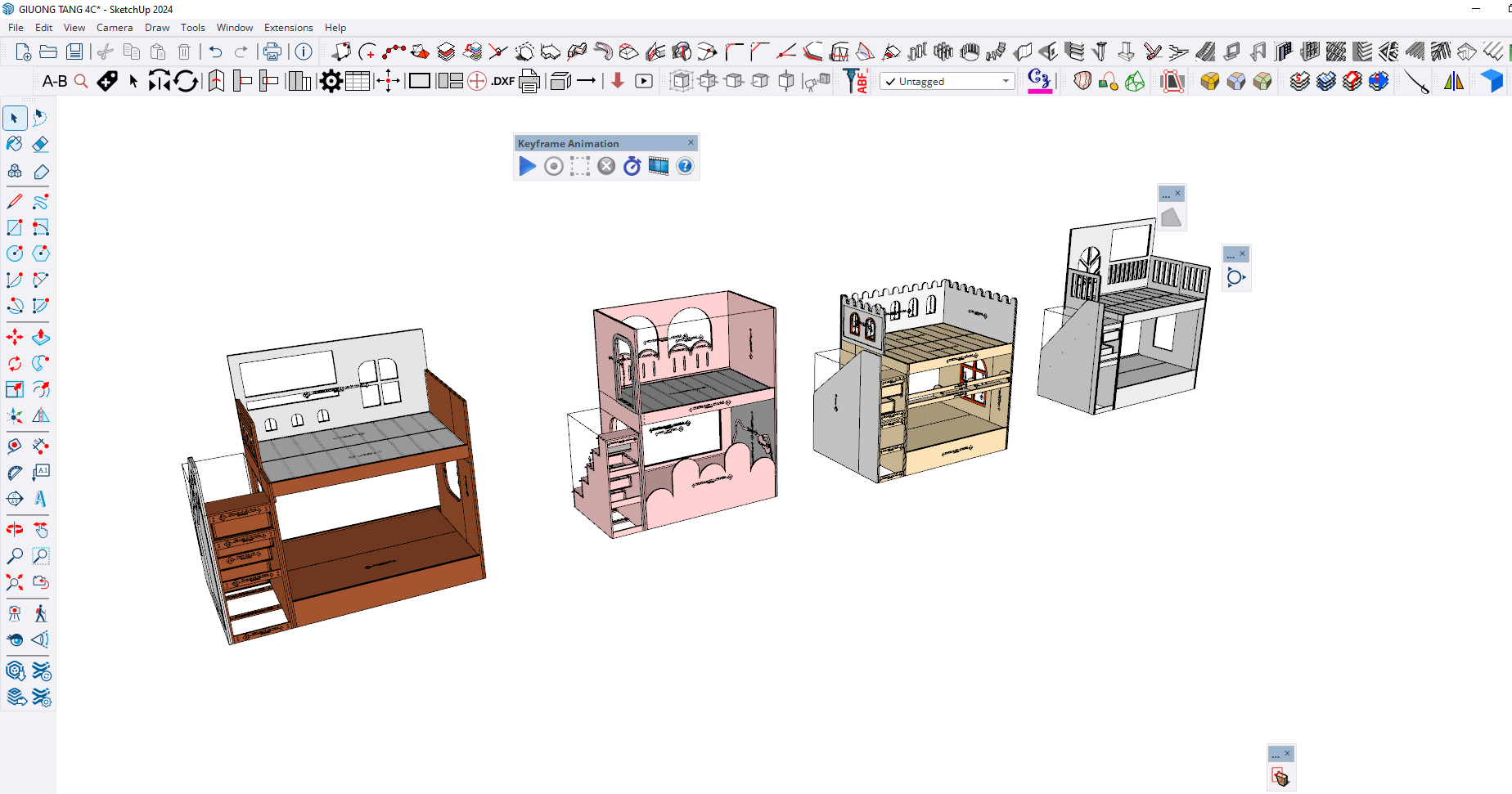Toggle record in Keyframe Animation toolbar
1512x794 pixels.
tap(554, 166)
